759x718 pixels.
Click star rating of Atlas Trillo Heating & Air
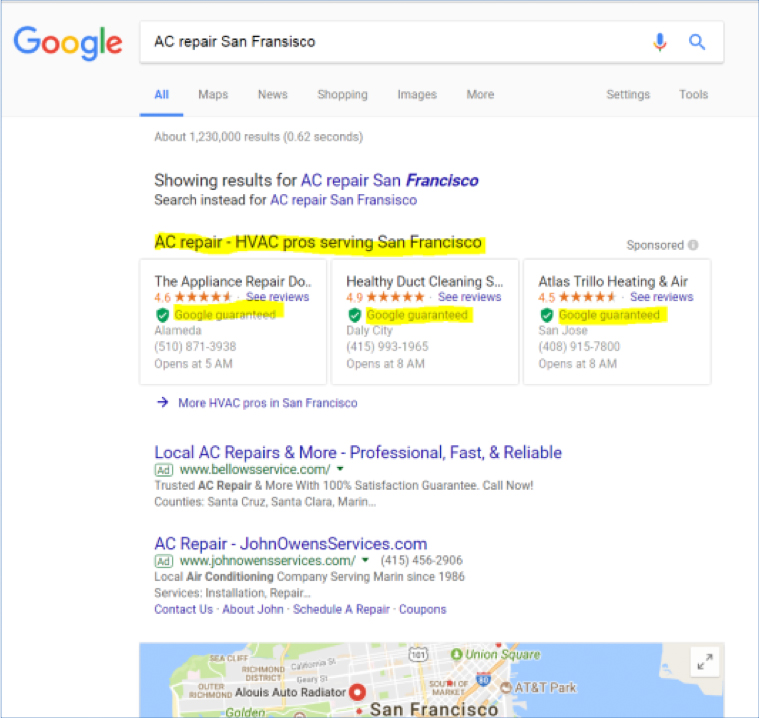587,297
